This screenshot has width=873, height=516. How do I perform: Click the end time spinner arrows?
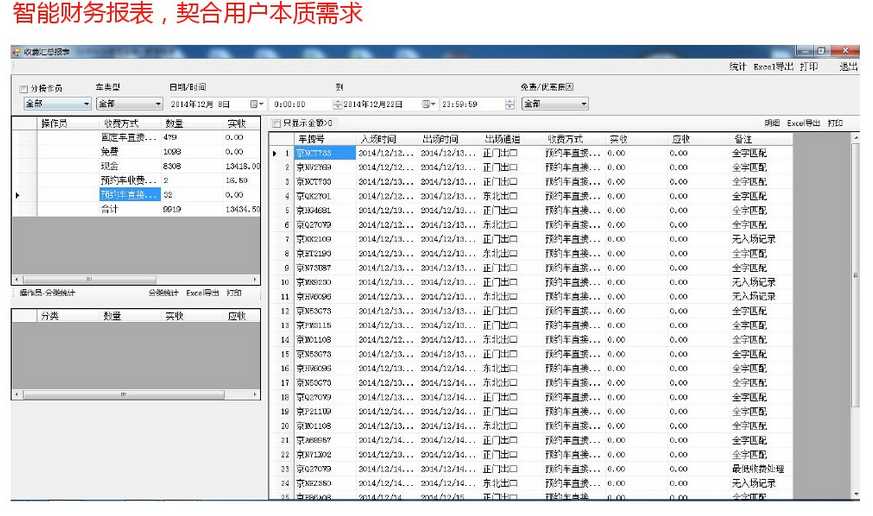pyautogui.click(x=510, y=104)
